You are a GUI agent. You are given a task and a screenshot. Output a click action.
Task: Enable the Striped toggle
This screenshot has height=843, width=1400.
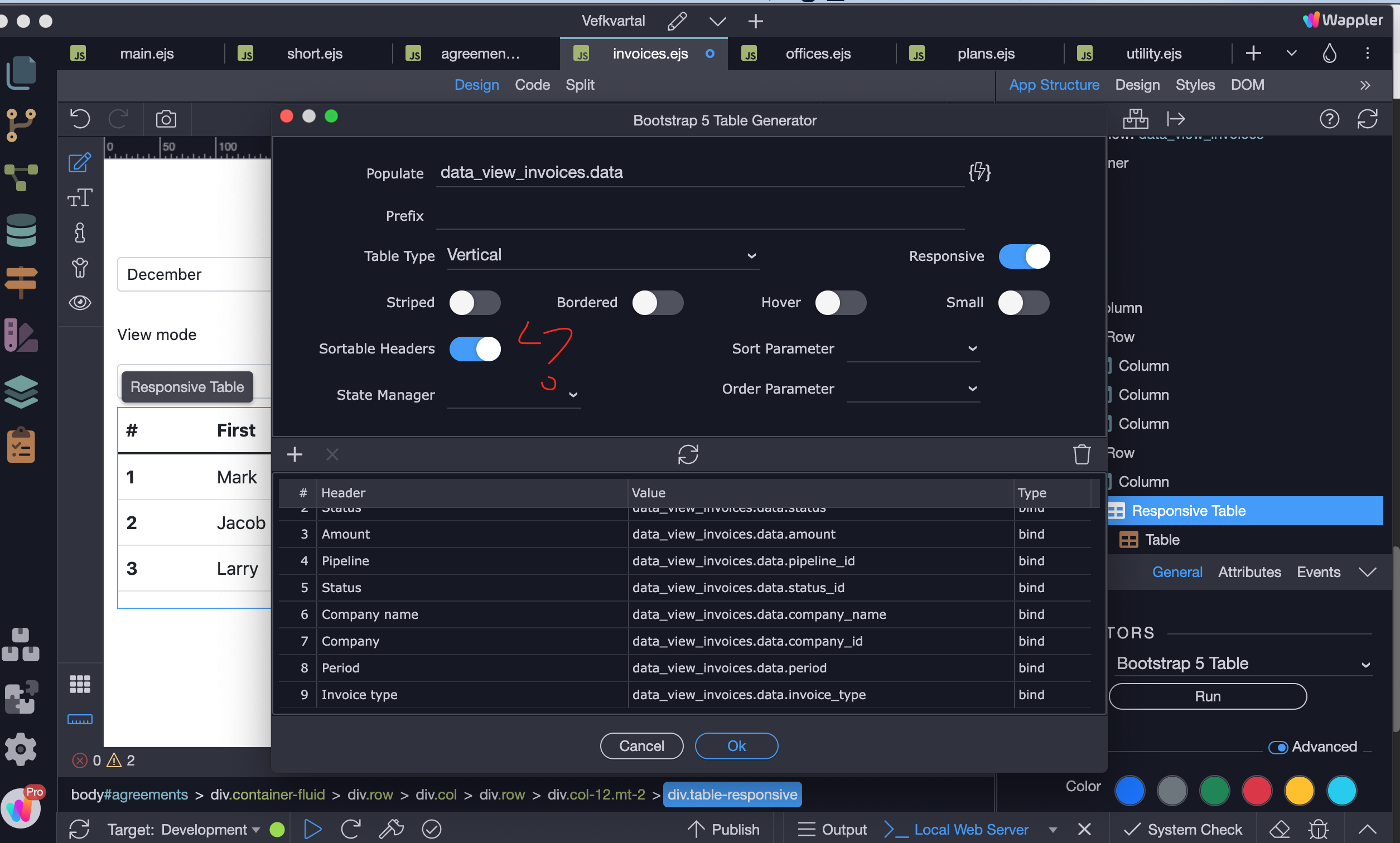475,302
